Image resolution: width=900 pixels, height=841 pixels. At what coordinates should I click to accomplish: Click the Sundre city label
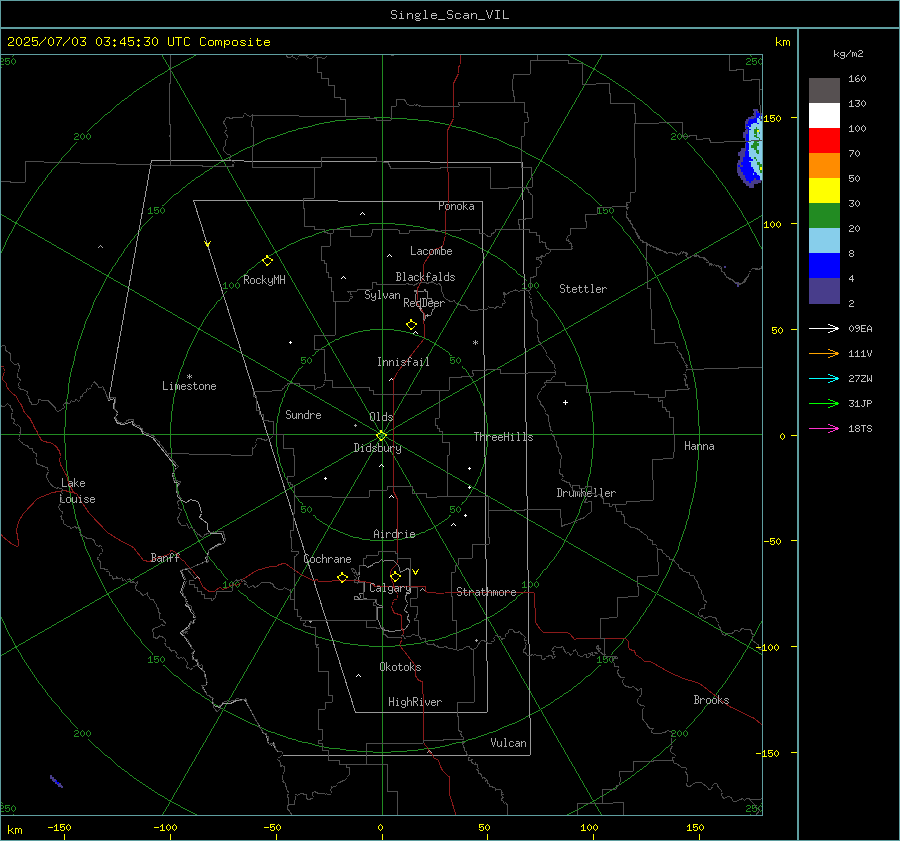pyautogui.click(x=303, y=415)
